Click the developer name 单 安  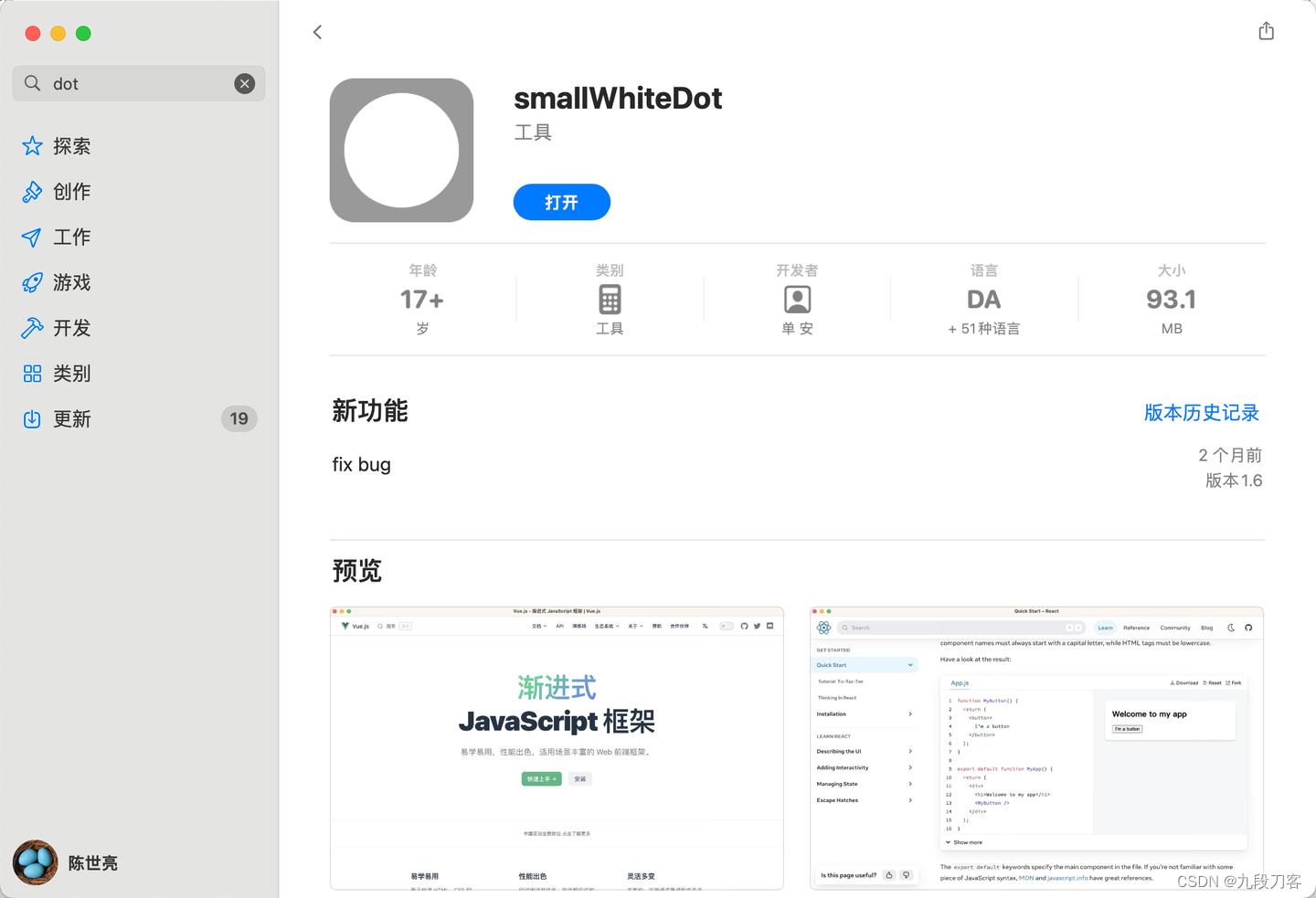pos(797,329)
